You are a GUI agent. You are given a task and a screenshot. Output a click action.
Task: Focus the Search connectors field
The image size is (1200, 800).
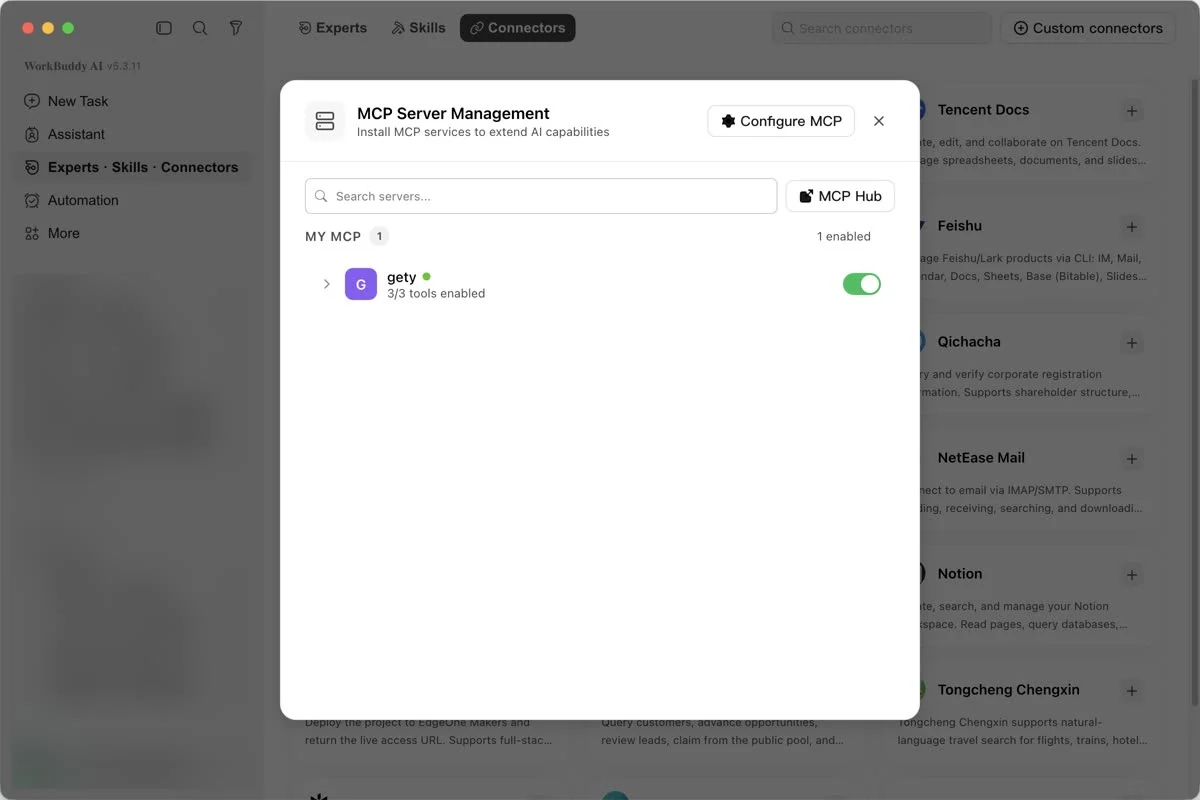point(882,29)
